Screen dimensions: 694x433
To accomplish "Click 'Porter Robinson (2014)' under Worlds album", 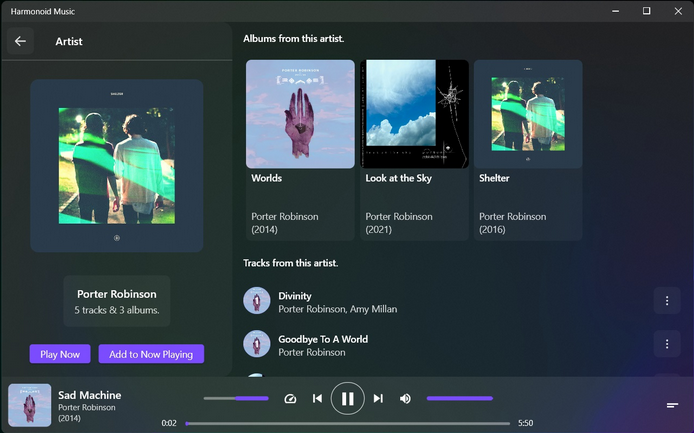I will pyautogui.click(x=285, y=223).
